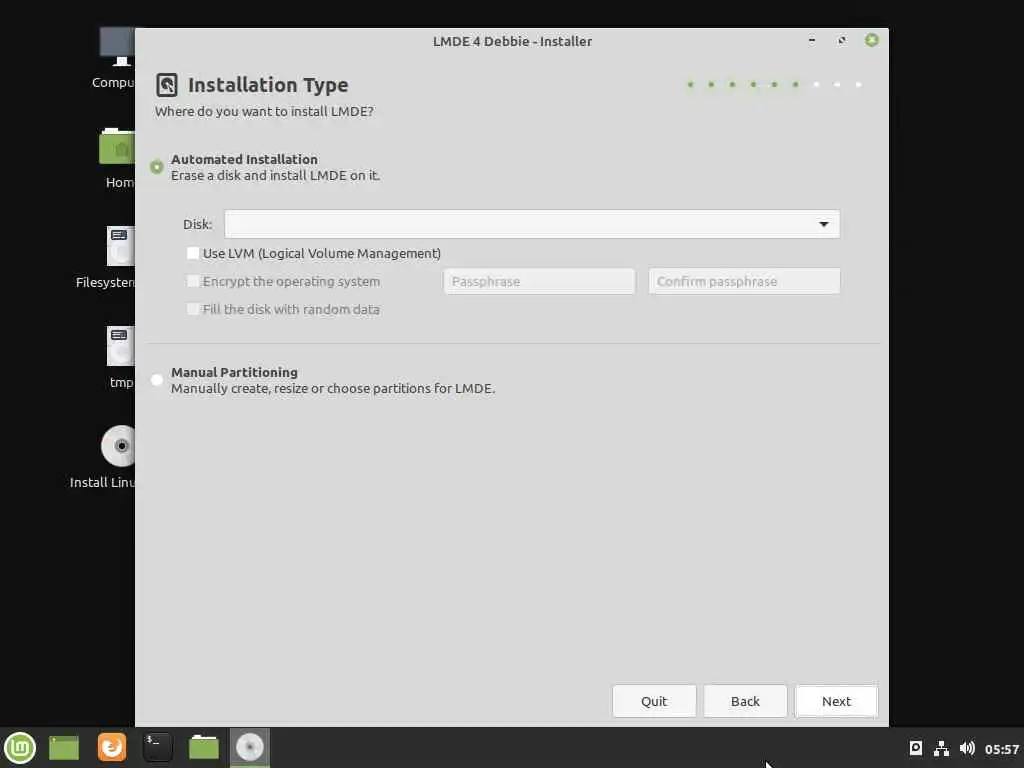The height and width of the screenshot is (768, 1024).
Task: Click the removable drives tray icon
Action: (916, 748)
